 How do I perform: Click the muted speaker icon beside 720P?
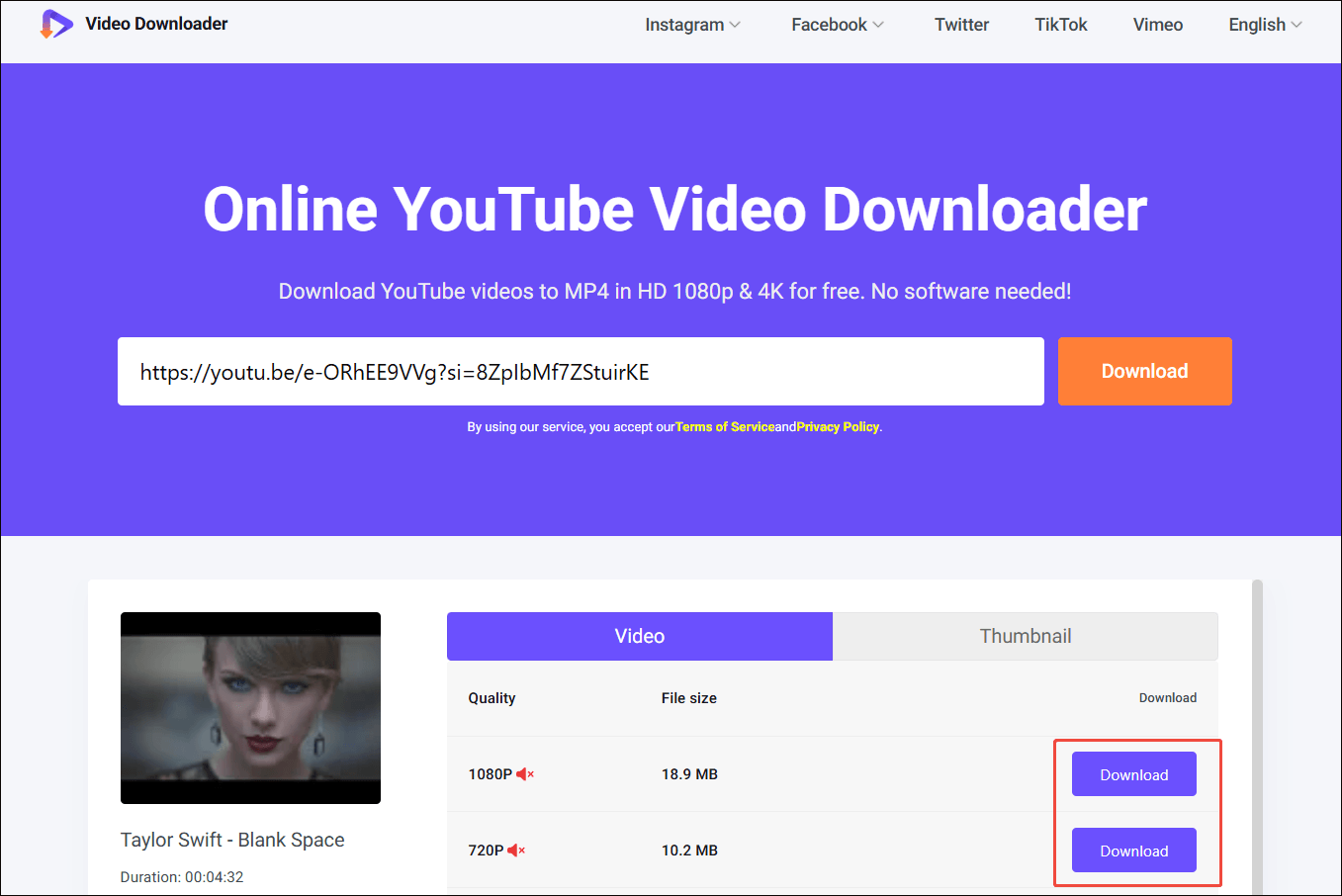coord(516,851)
